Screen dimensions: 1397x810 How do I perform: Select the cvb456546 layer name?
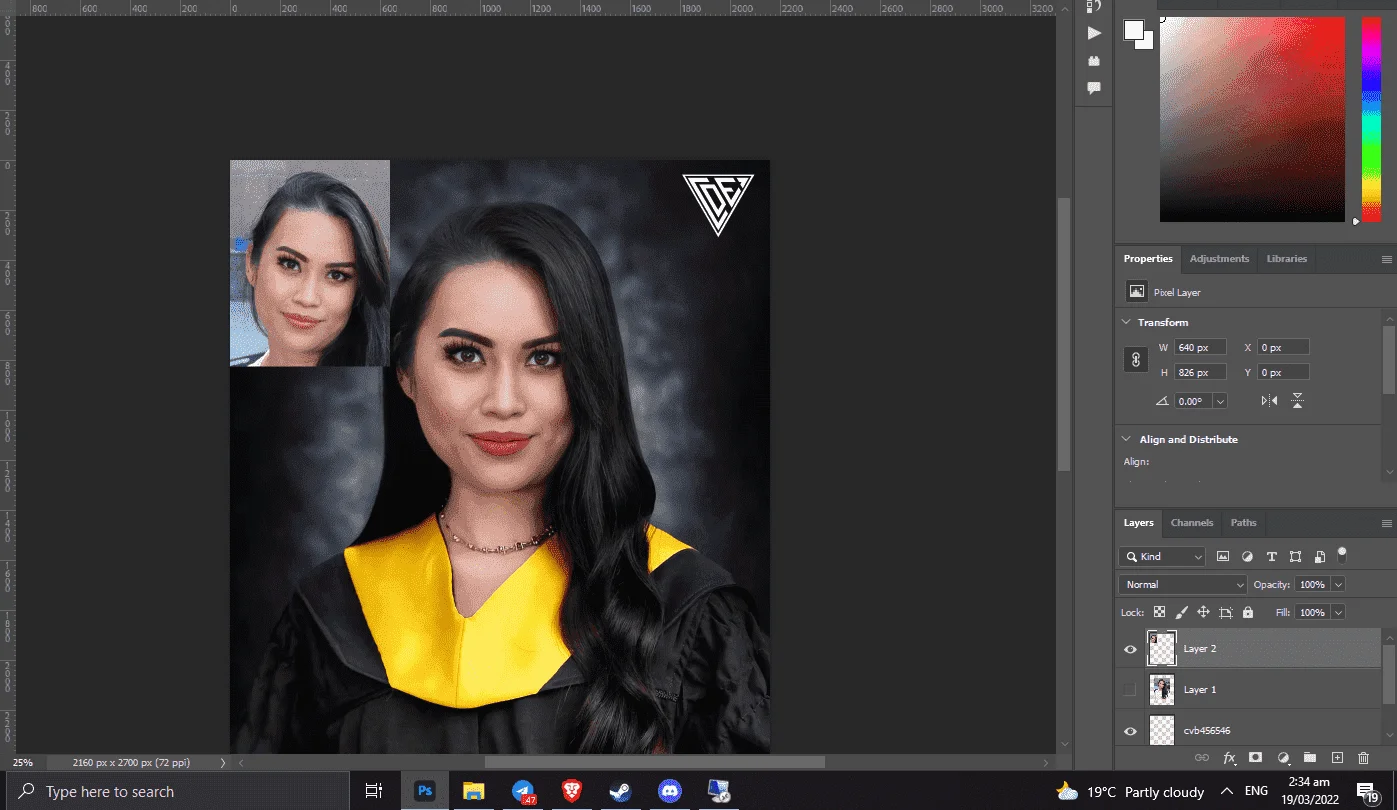point(1207,731)
